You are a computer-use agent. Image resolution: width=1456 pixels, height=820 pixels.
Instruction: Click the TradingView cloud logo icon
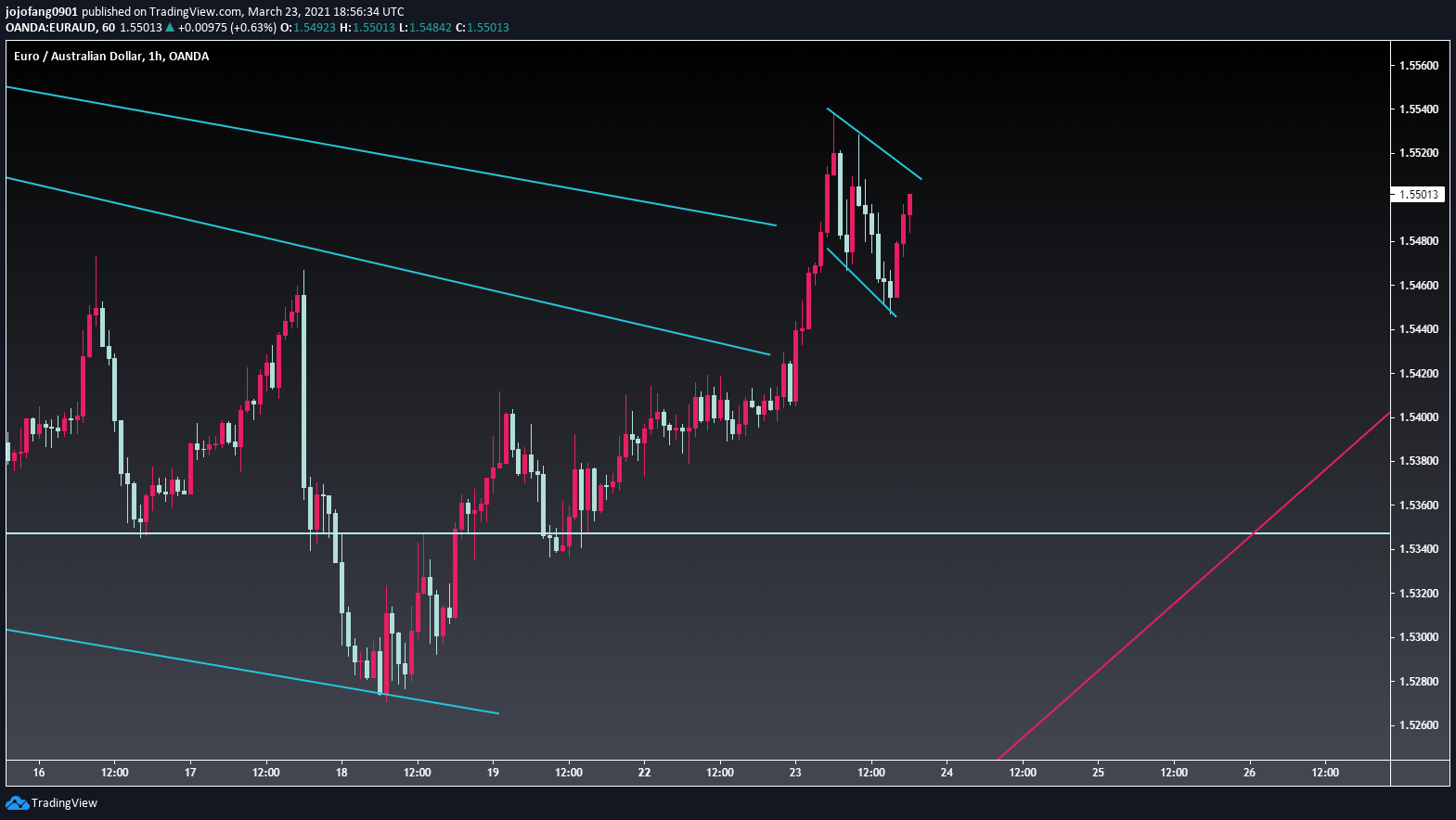[17, 802]
